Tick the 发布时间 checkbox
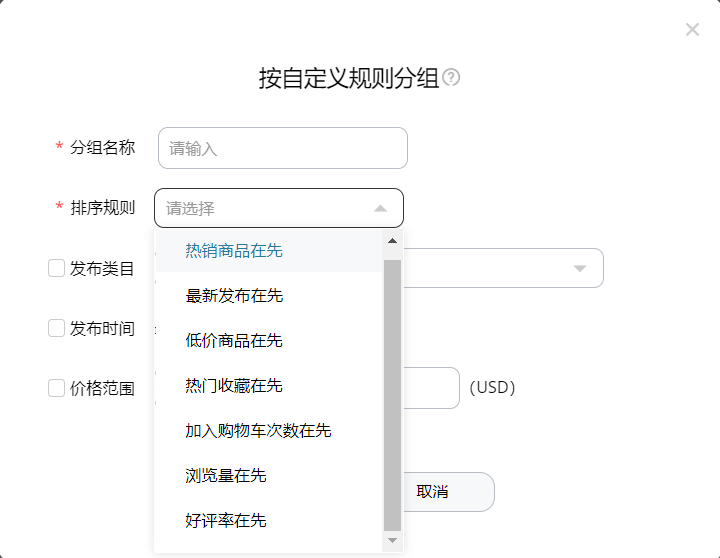The width and height of the screenshot is (720, 558). (56, 328)
